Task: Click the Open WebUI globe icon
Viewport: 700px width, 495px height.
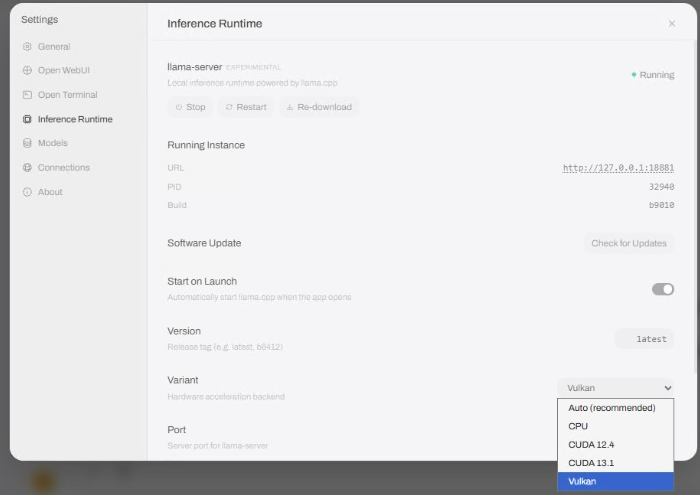Action: coord(27,70)
